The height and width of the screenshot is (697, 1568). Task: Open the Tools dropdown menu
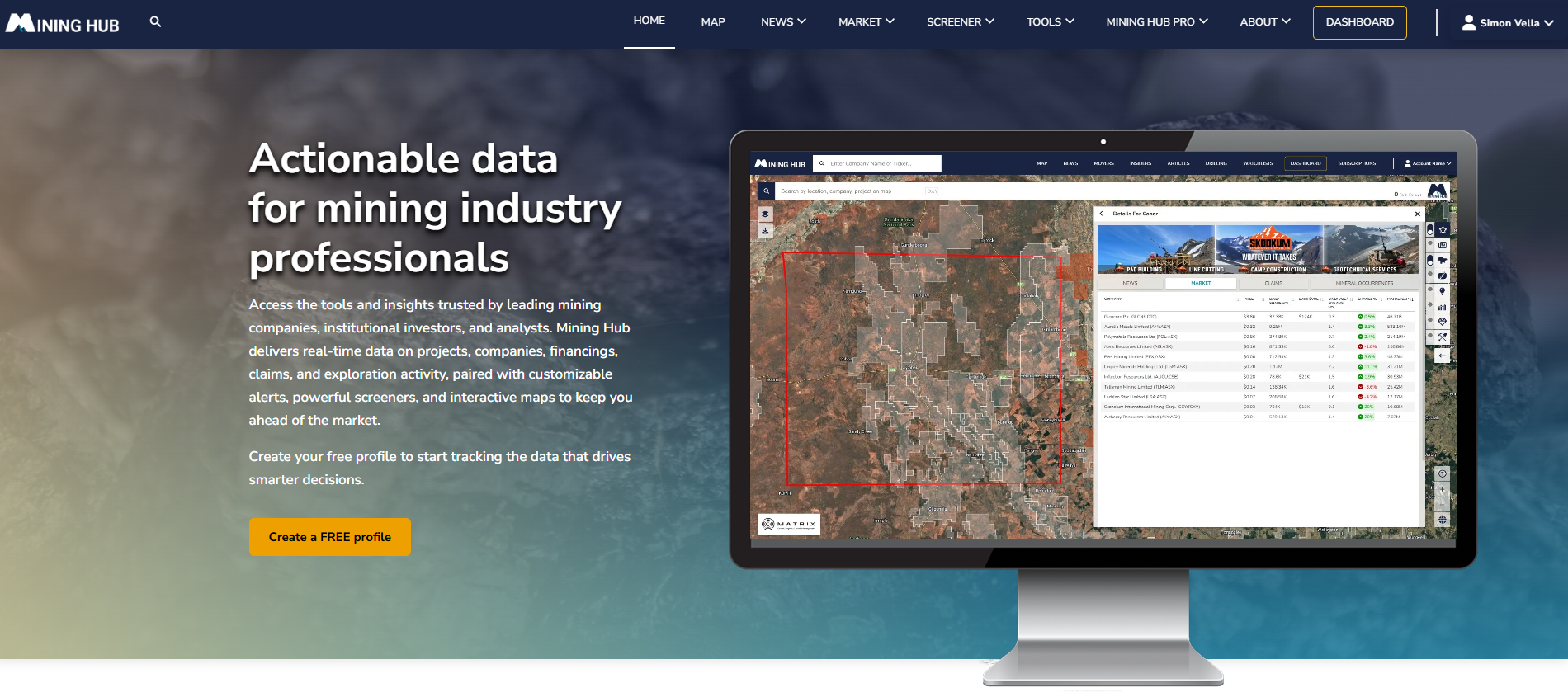click(1050, 22)
